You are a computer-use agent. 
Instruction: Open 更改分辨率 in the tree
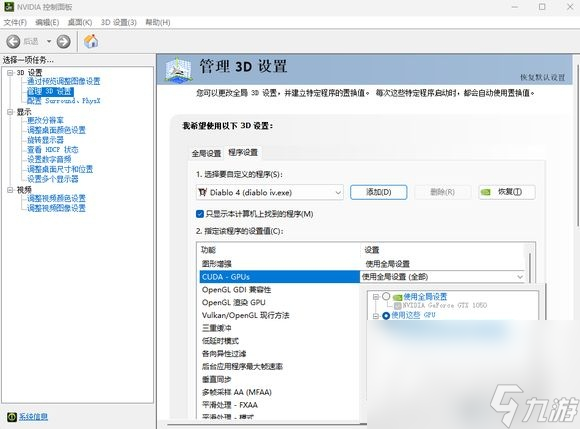[45, 120]
